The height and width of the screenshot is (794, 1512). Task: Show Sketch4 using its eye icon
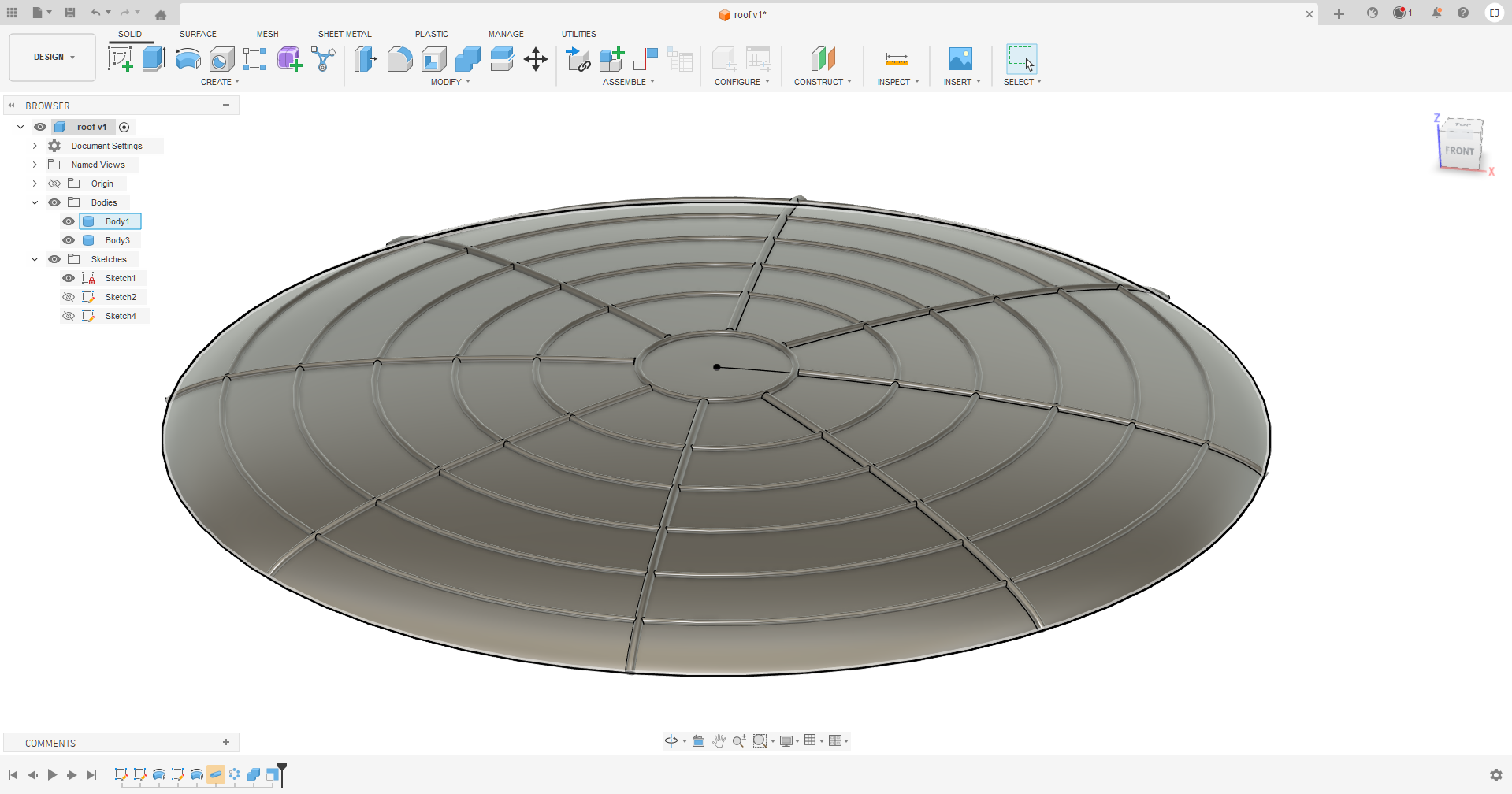(69, 316)
